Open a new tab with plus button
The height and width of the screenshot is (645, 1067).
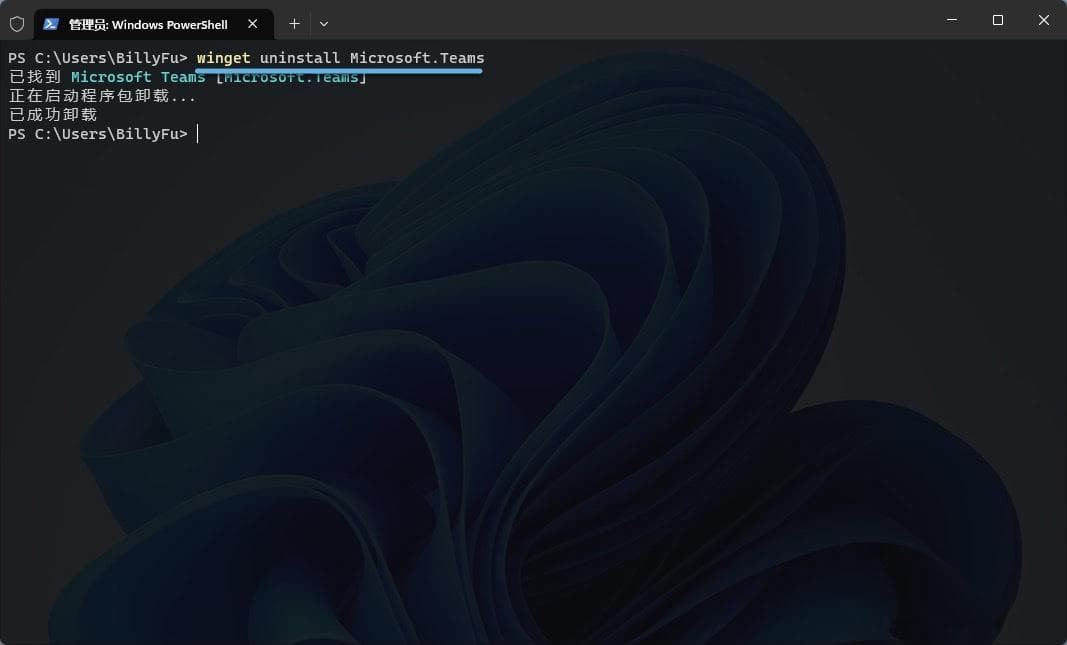tap(294, 24)
